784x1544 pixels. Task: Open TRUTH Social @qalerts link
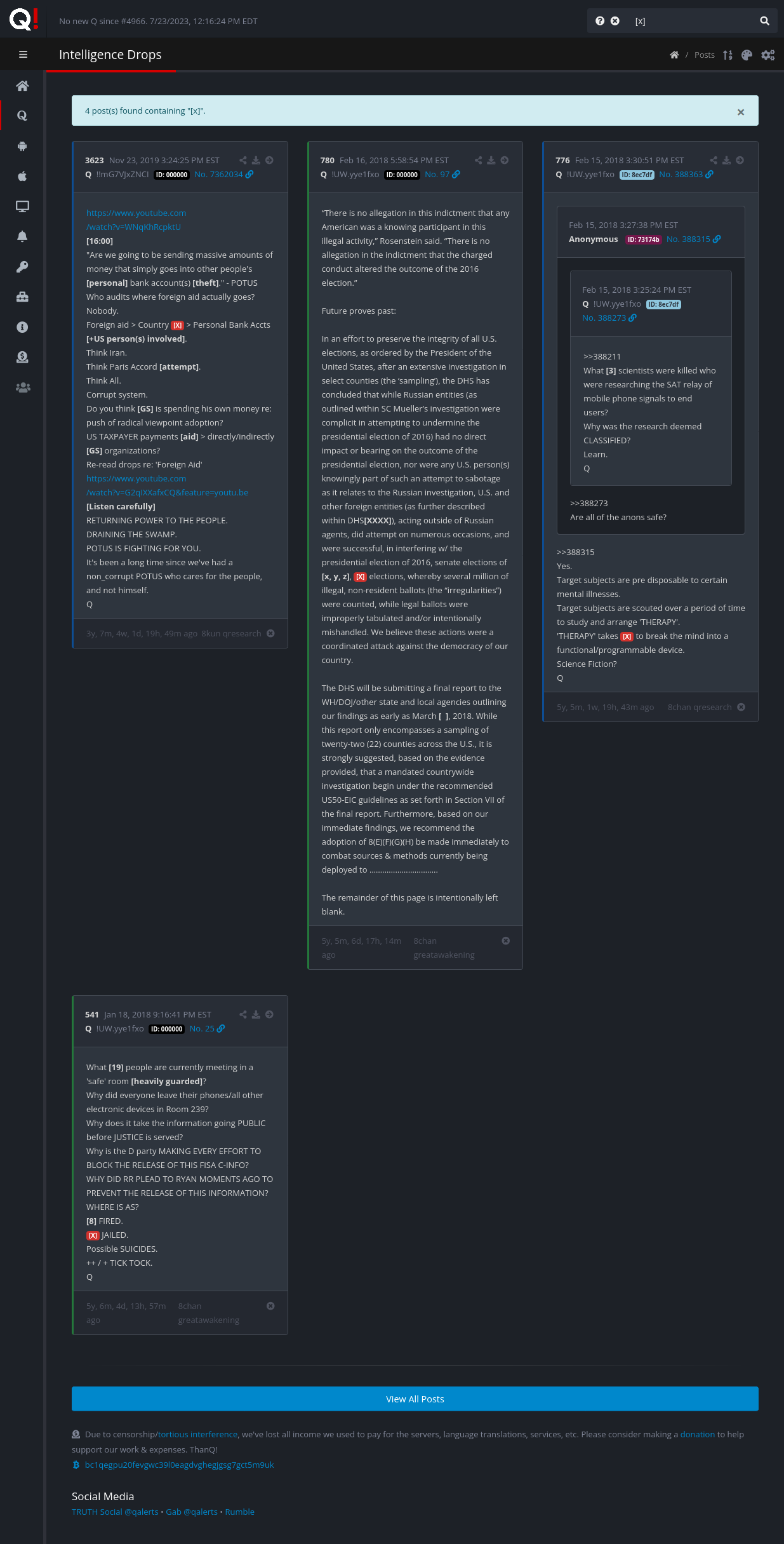(115, 1512)
